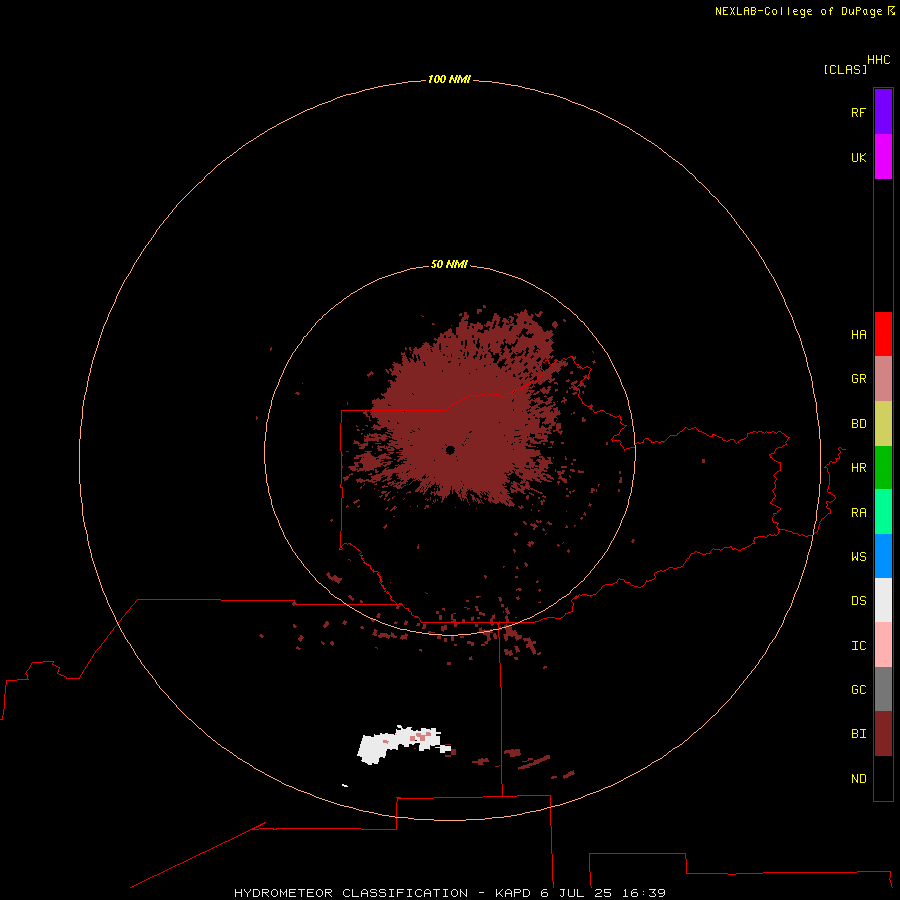The image size is (900, 900).
Task: Click the GR legend color block
Action: click(883, 379)
